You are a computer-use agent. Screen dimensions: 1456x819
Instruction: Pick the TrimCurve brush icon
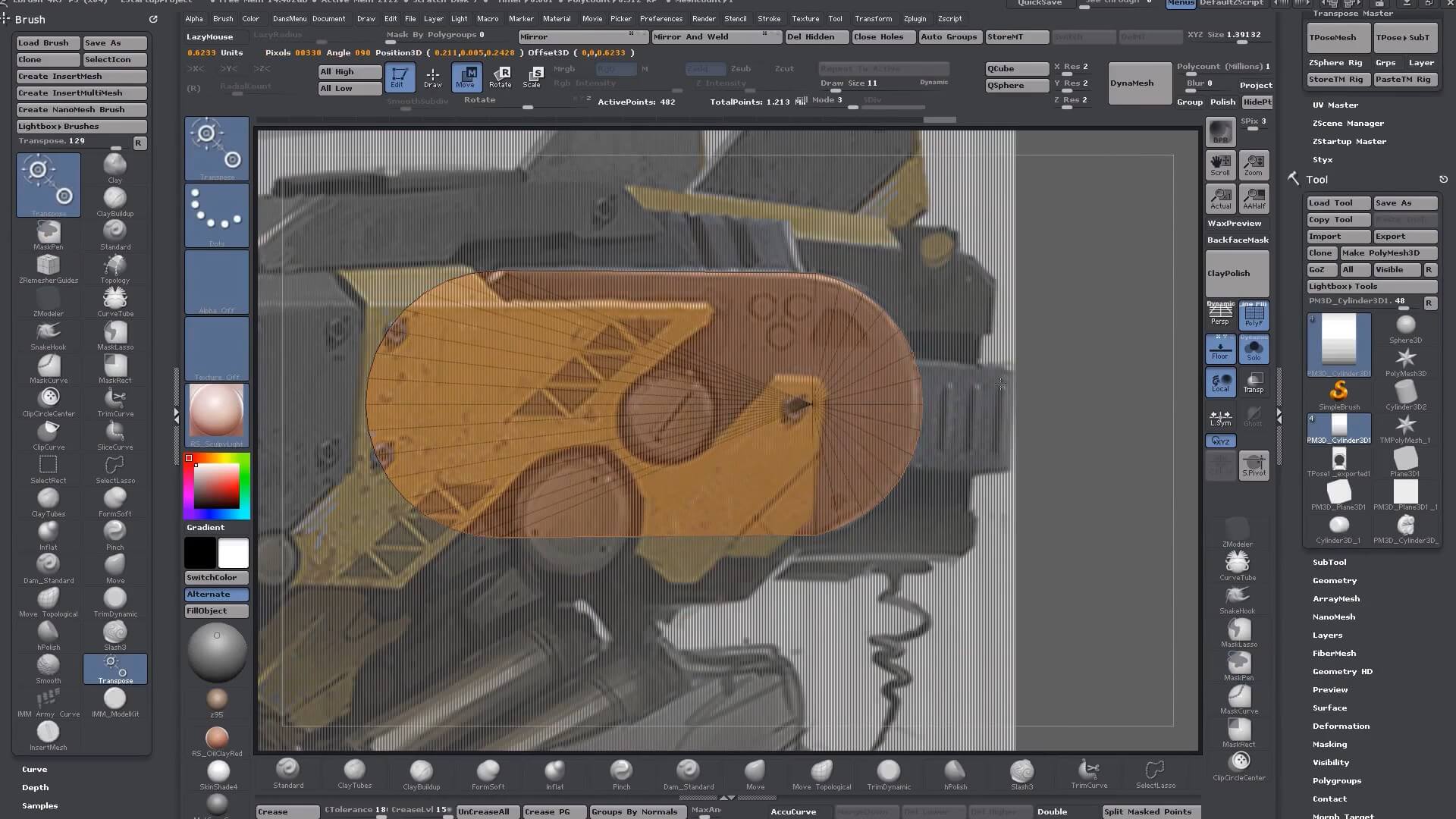pyautogui.click(x=115, y=399)
